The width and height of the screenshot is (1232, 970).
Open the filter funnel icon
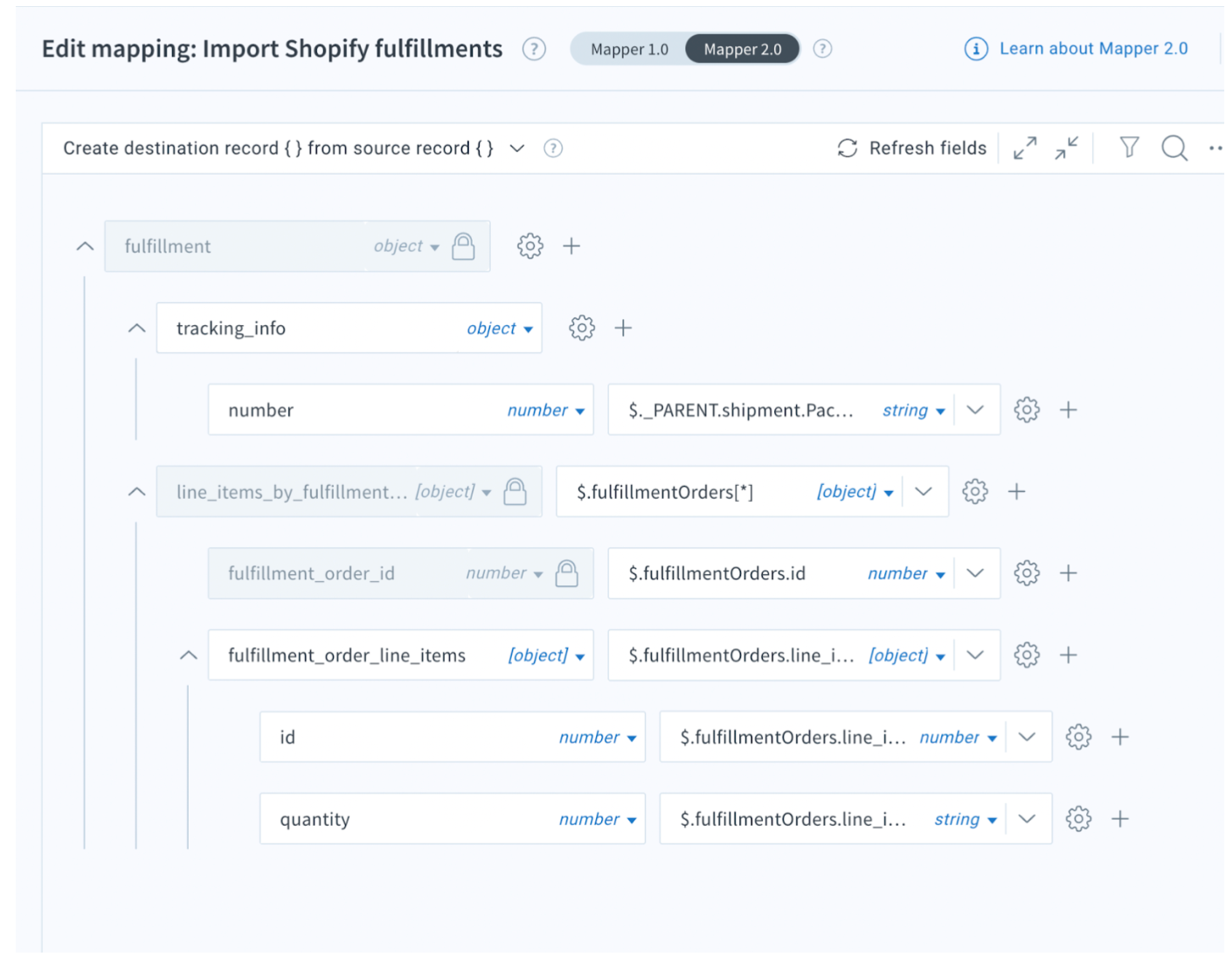coord(1129,148)
